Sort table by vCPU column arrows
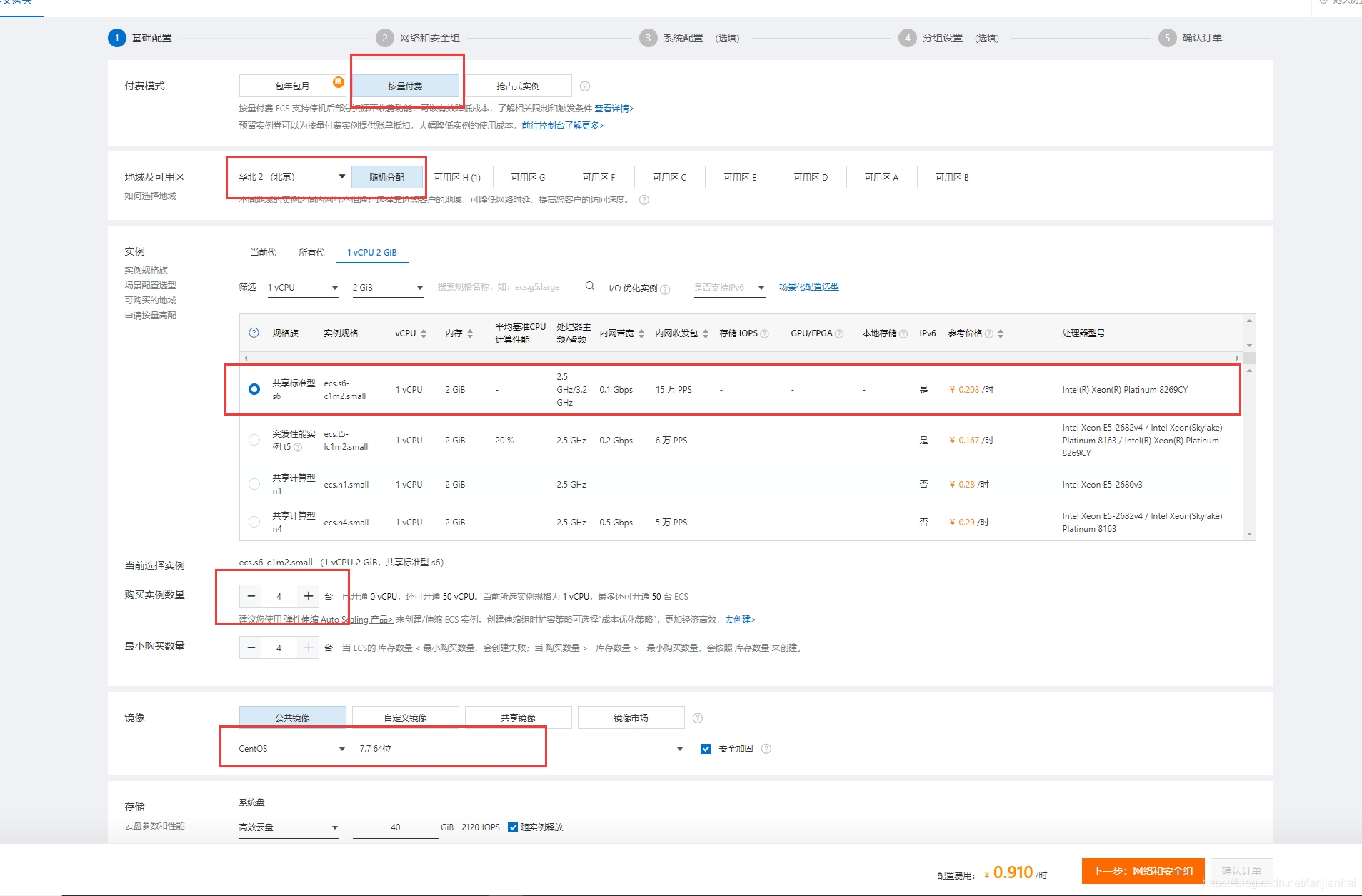1362x896 pixels. (424, 333)
